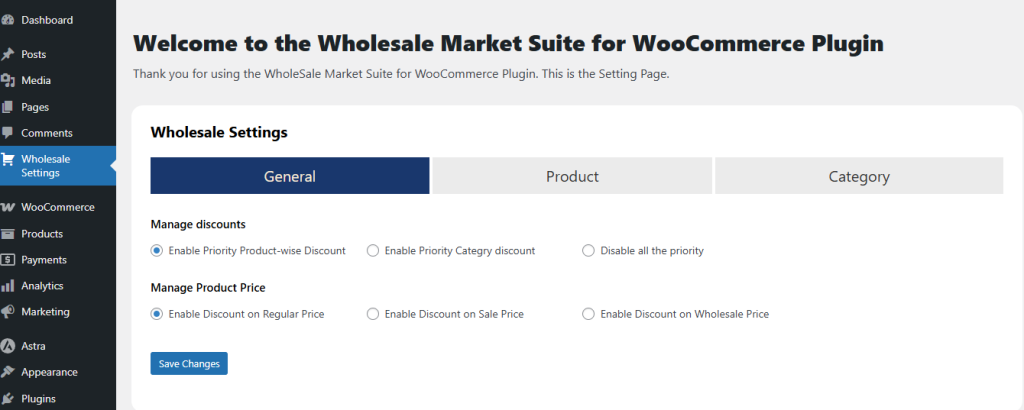Viewport: 1024px width, 410px height.
Task: Open the Payments menu link
Action: [44, 260]
